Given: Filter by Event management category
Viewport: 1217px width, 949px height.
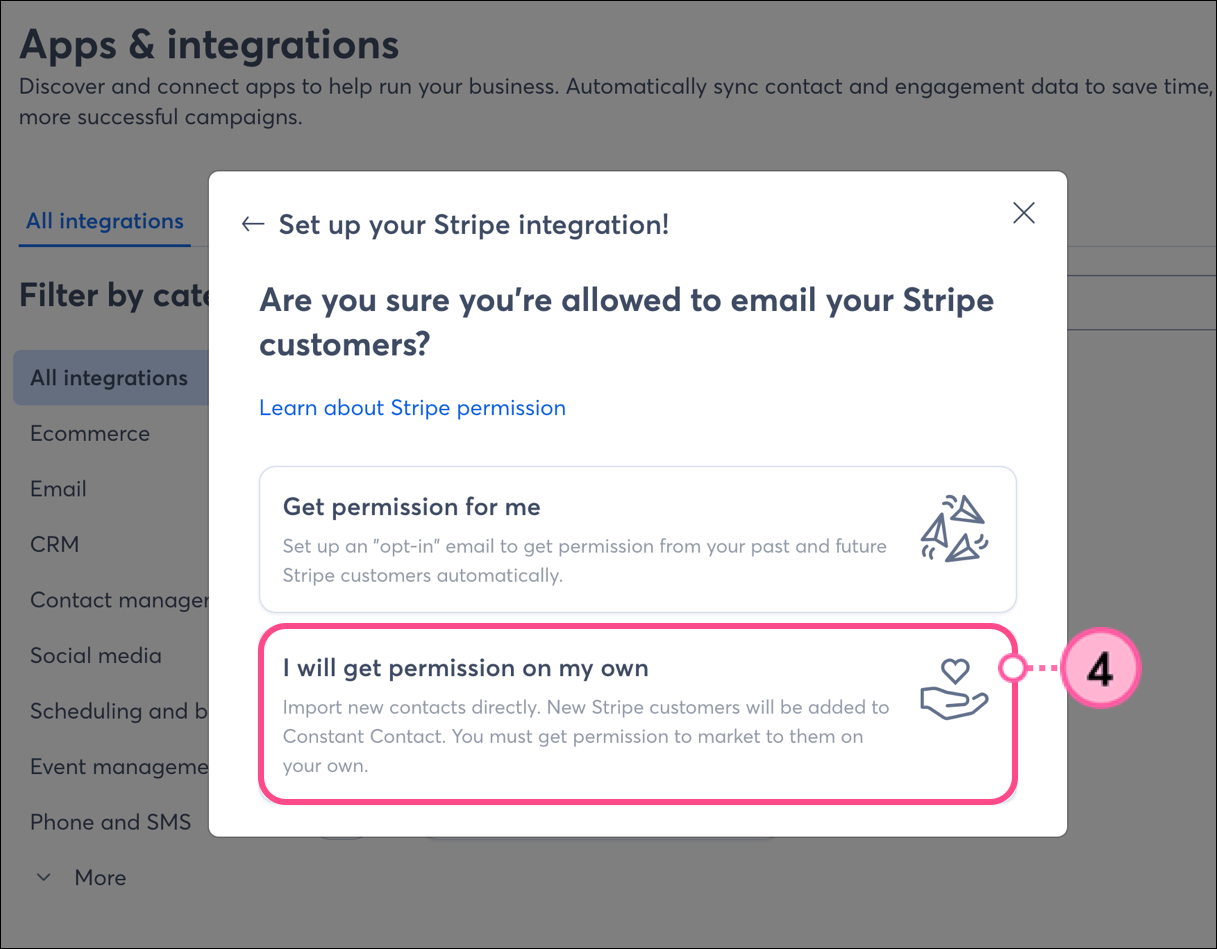Looking at the screenshot, I should (119, 767).
